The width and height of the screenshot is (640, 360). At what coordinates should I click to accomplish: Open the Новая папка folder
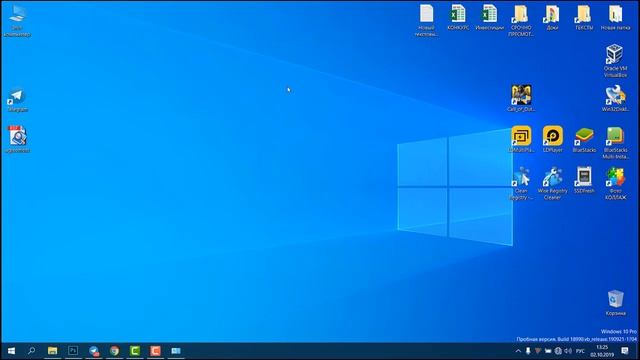click(615, 17)
